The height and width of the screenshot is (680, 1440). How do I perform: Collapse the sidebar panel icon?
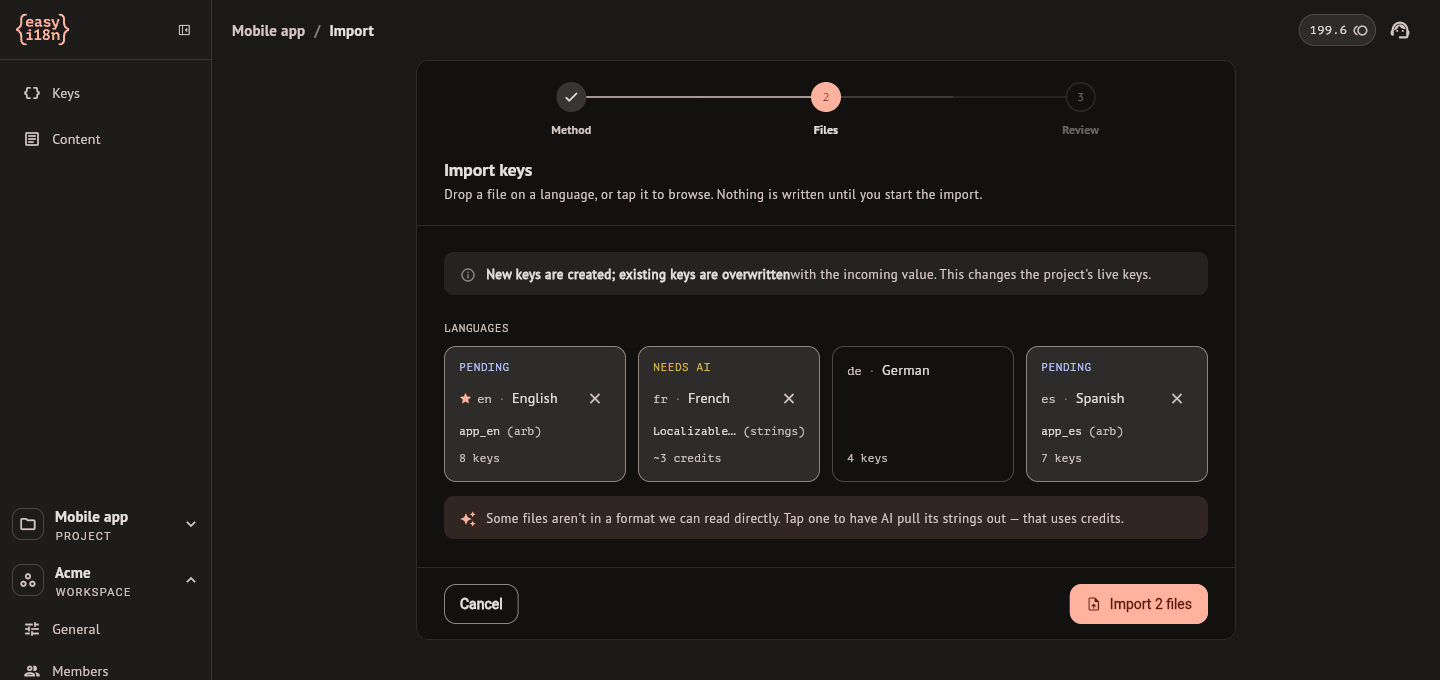coord(184,30)
